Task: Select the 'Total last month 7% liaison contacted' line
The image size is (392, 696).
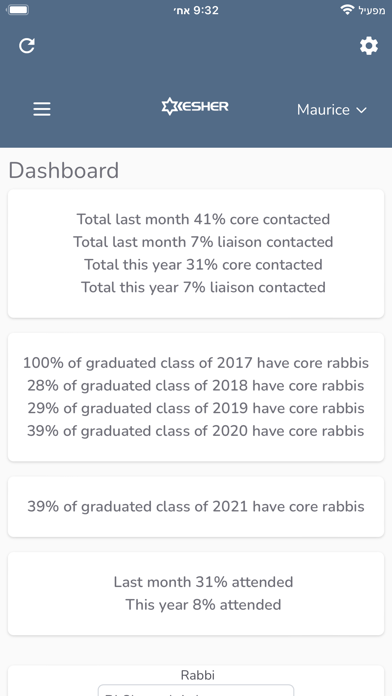Action: click(203, 242)
